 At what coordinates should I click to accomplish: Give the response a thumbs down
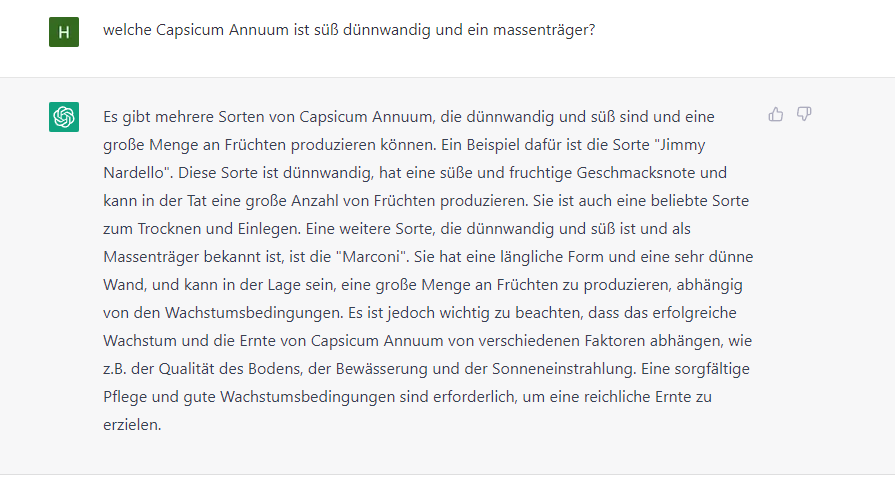[804, 114]
